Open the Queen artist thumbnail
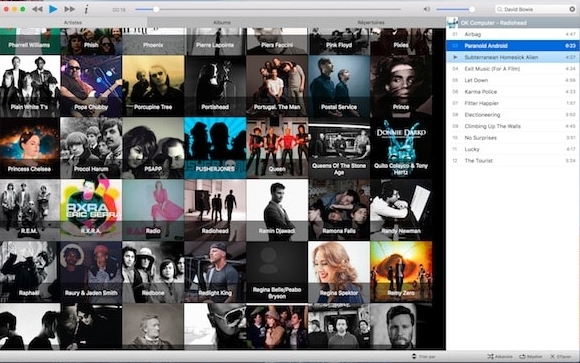This screenshot has height=363, width=580. pyautogui.click(x=277, y=148)
